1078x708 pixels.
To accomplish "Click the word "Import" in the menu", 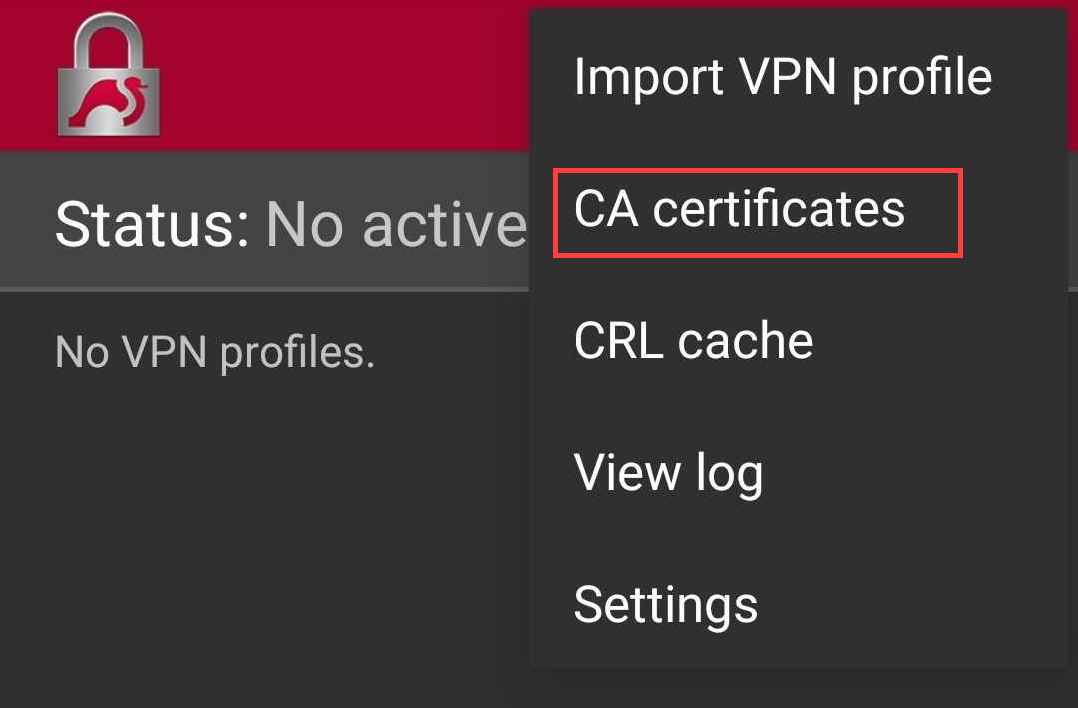I will 647,77.
